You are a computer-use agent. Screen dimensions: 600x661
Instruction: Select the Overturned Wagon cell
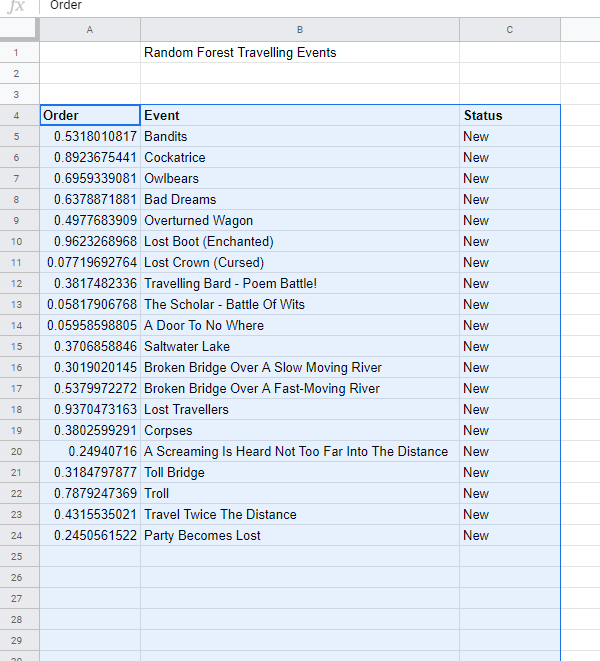[x=300, y=220]
